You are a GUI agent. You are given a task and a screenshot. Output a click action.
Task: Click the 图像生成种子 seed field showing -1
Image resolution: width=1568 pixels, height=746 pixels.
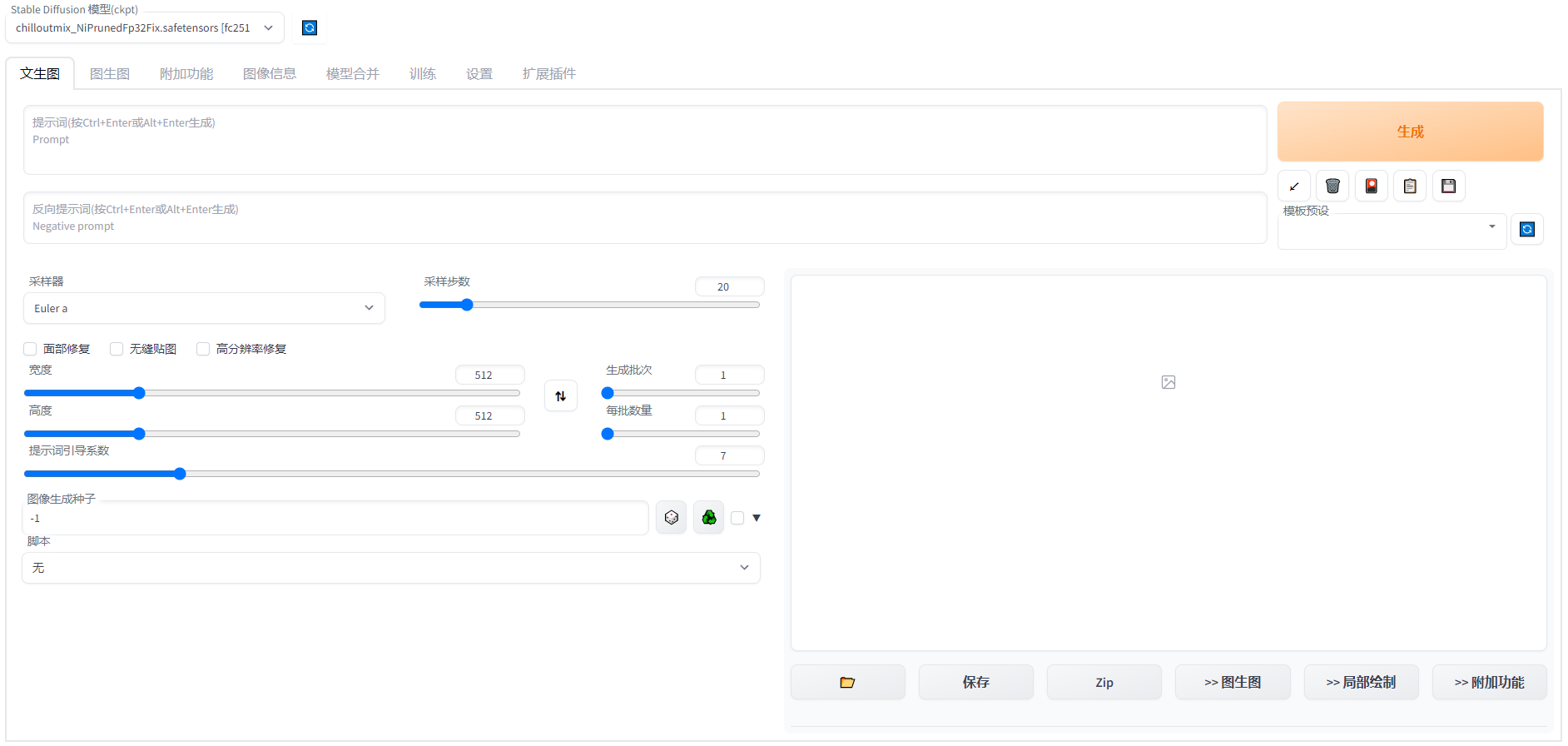[x=335, y=519]
